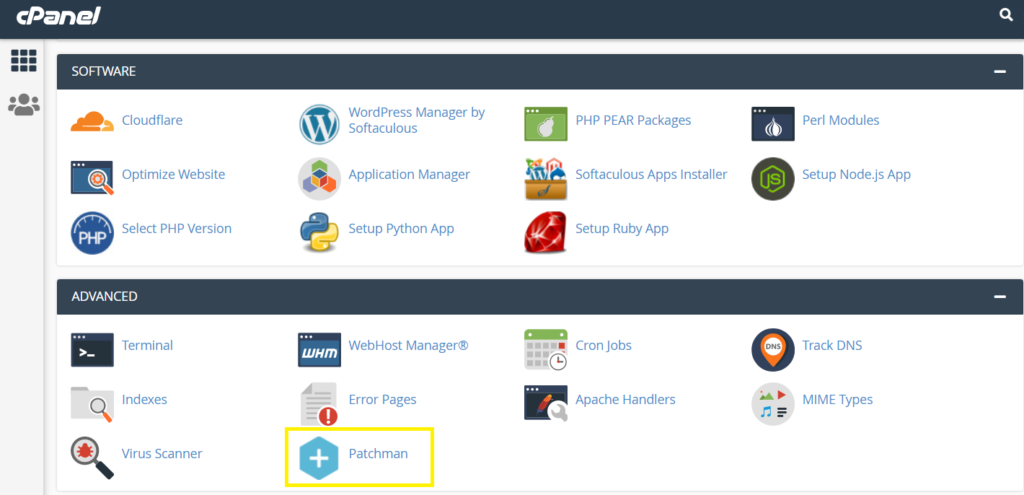Click the cPanel logo
1024x495 pixels.
pyautogui.click(x=57, y=17)
